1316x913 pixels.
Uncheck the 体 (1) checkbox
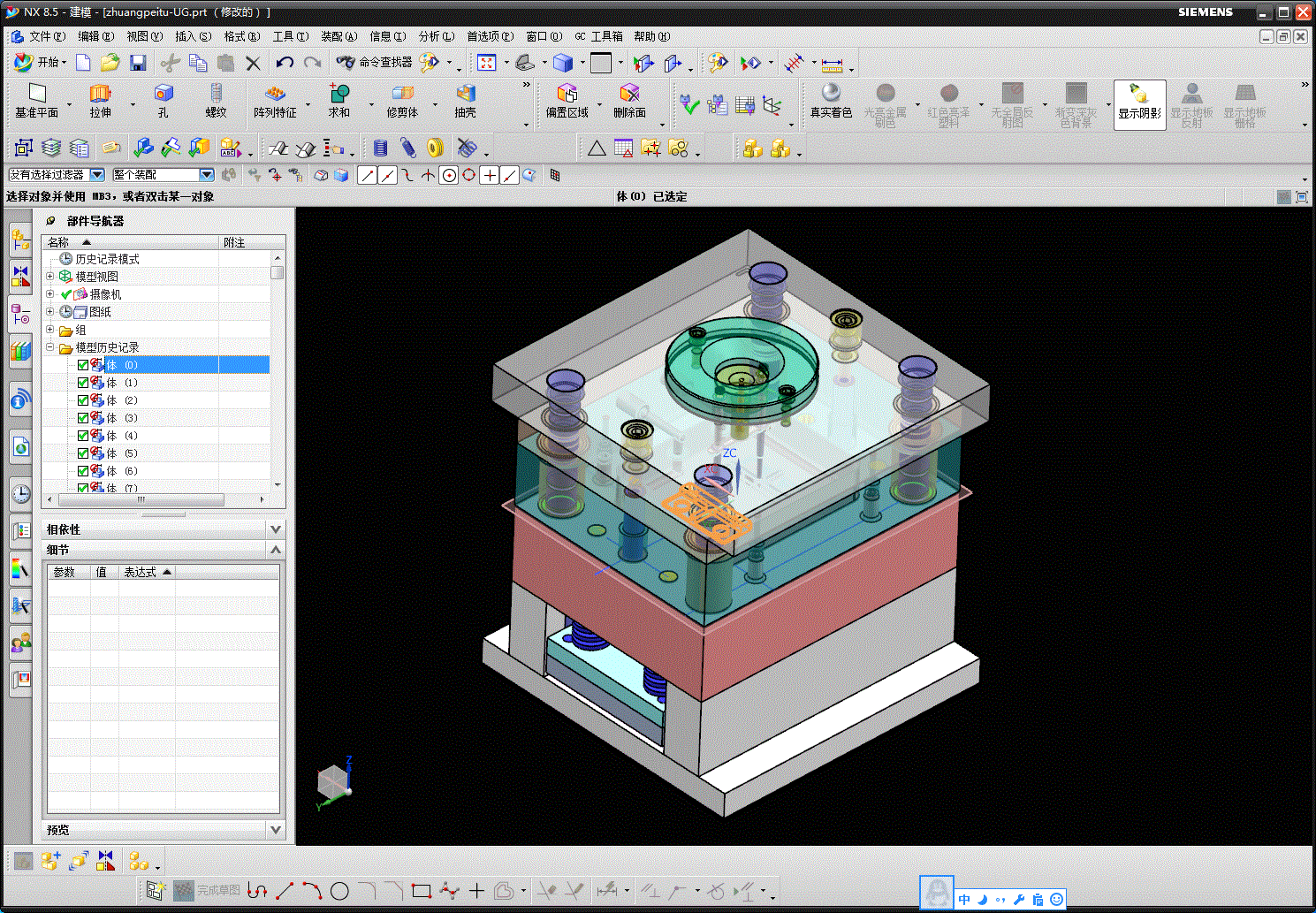pyautogui.click(x=83, y=383)
